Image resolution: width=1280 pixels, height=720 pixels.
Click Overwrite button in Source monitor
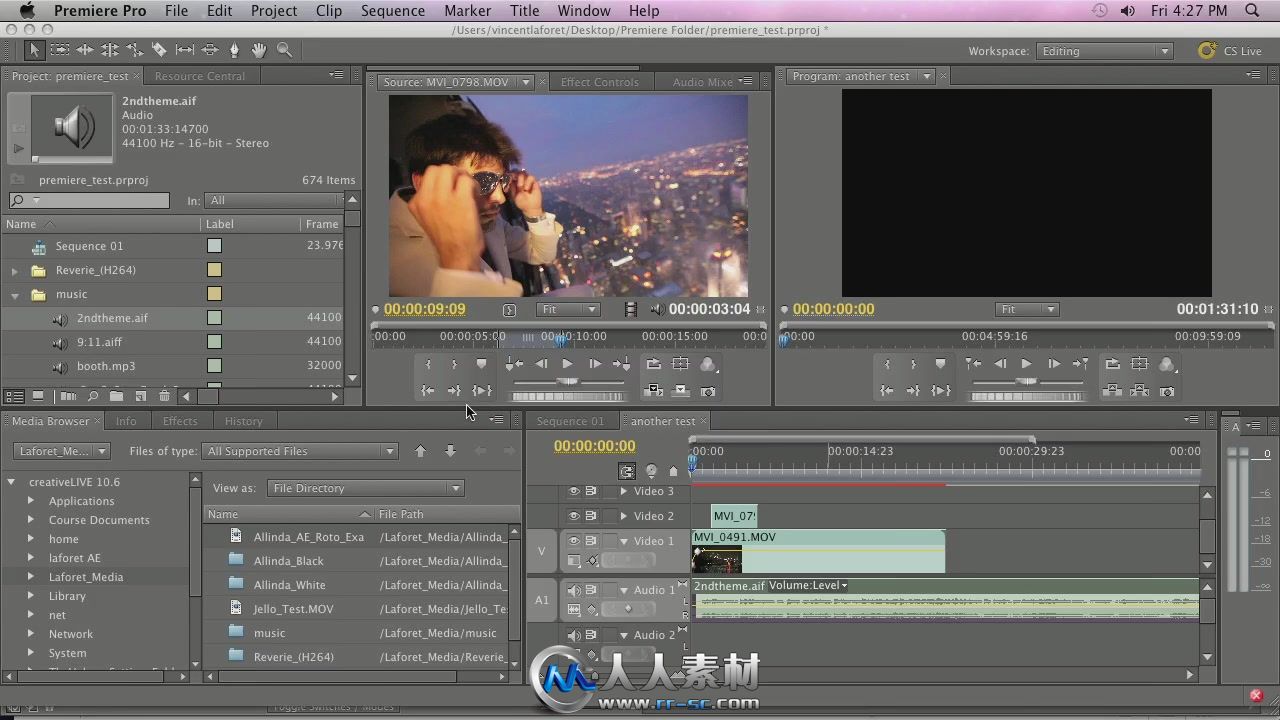(681, 390)
